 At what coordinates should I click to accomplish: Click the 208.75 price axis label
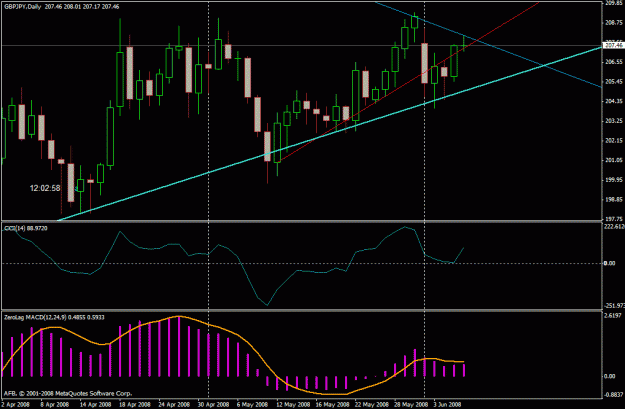coord(614,23)
